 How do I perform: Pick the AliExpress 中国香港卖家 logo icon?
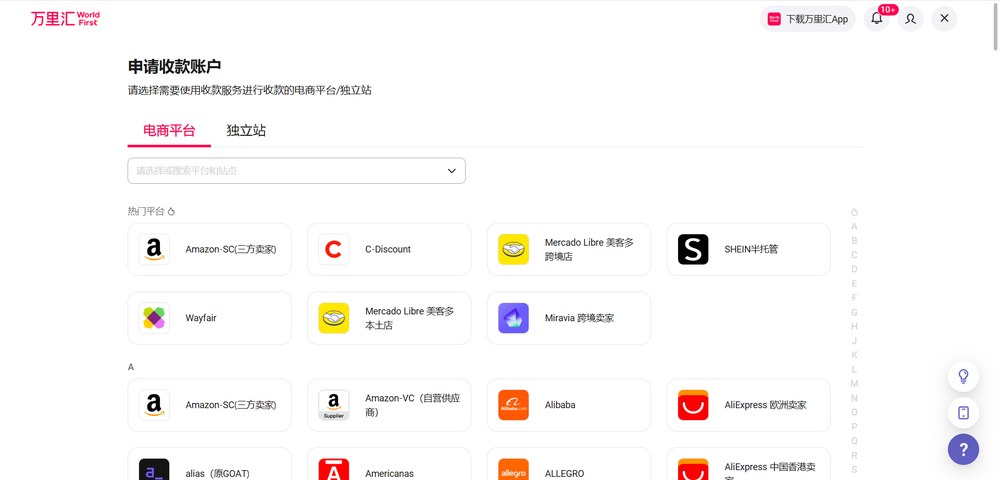pyautogui.click(x=693, y=470)
